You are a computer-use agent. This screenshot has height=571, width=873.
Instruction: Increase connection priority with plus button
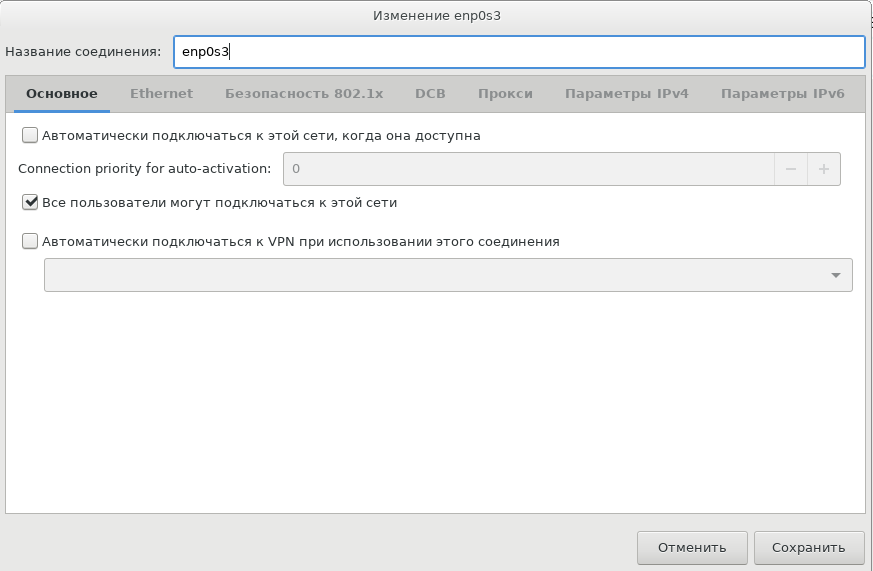point(824,169)
